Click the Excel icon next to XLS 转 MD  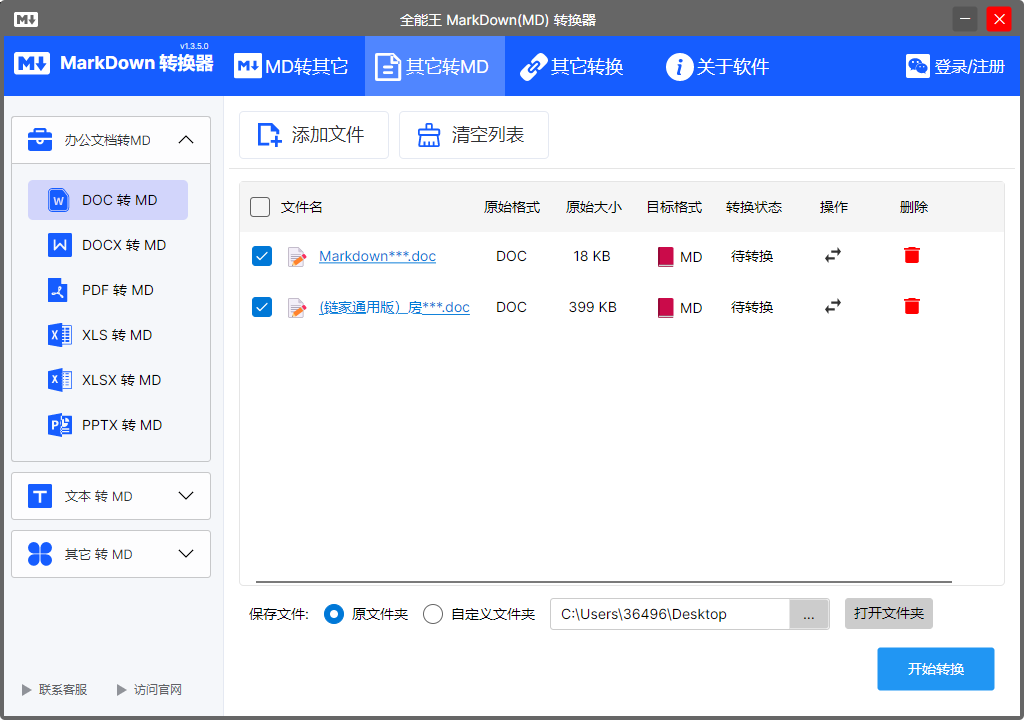[59, 335]
